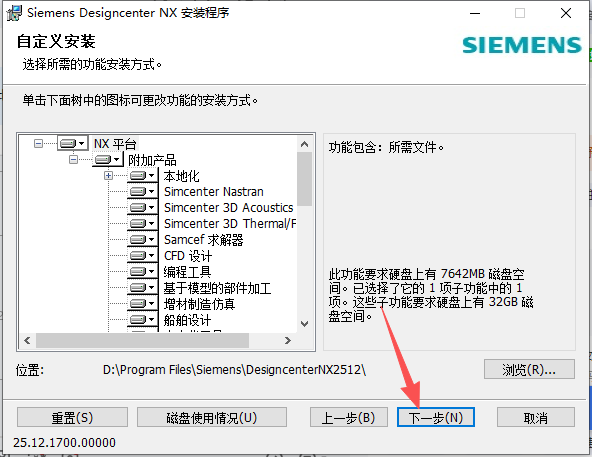Select 船舶设计 in the feature tree
Image resolution: width=592 pixels, height=457 pixels.
click(x=187, y=320)
